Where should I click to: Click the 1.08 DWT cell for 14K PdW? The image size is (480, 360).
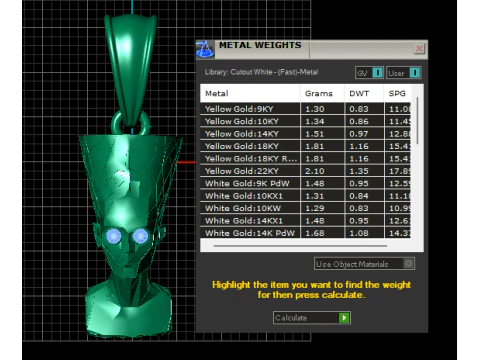pos(364,233)
